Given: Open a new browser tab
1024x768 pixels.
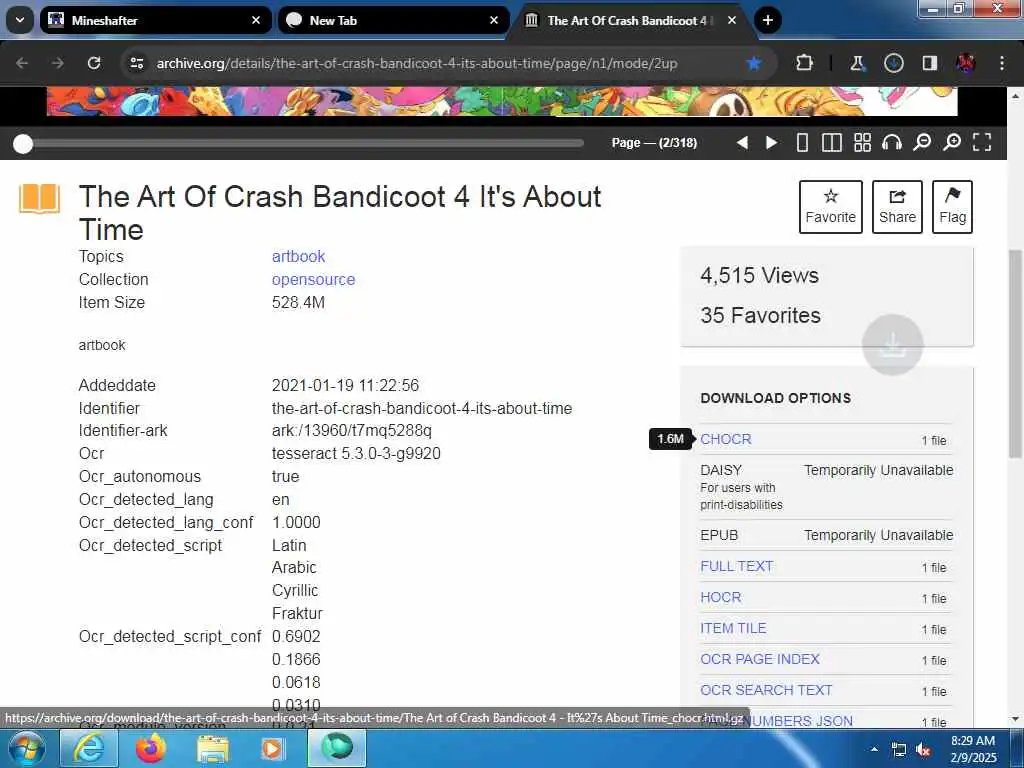Looking at the screenshot, I should [x=767, y=20].
